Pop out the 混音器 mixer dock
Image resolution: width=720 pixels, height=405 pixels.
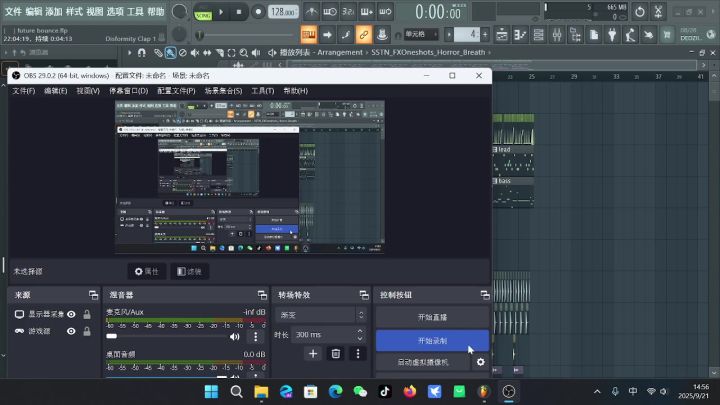262,295
